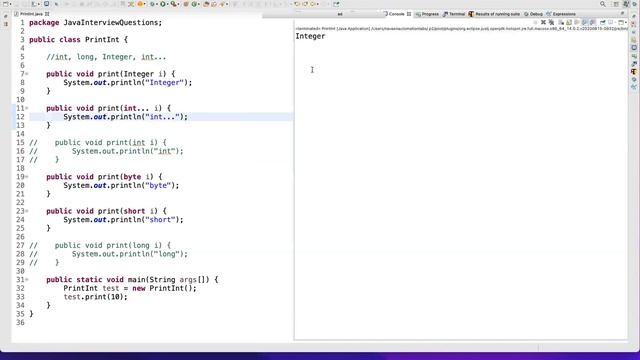Click the Display Selected Console icon
This screenshot has height=360, width=640.
611,22
